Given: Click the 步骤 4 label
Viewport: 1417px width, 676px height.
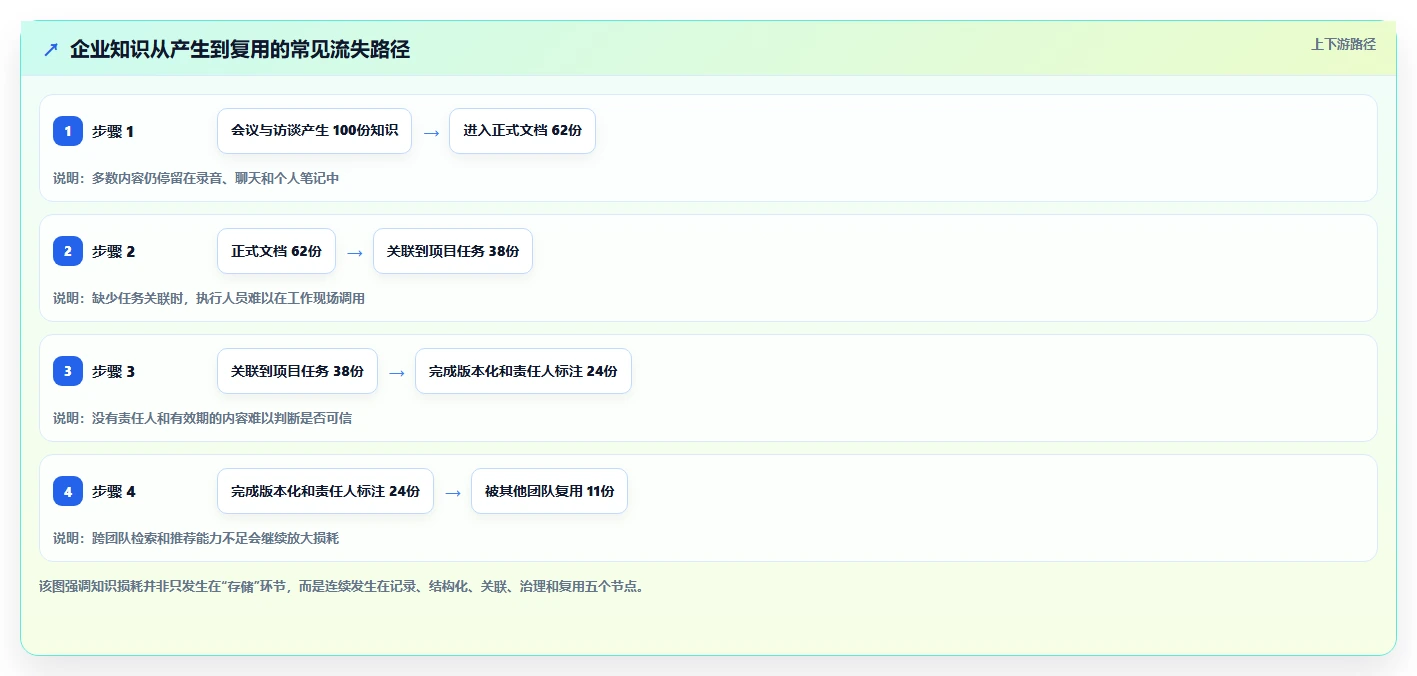Looking at the screenshot, I should point(113,491).
